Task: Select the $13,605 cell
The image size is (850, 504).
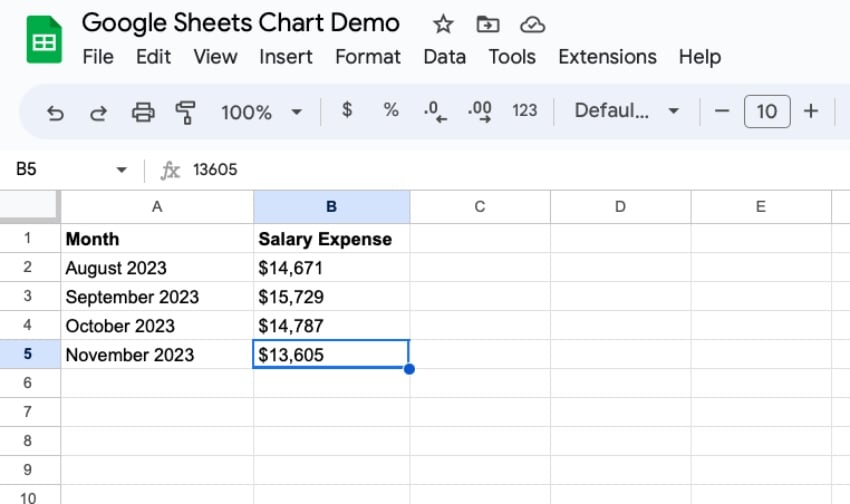Action: [331, 354]
